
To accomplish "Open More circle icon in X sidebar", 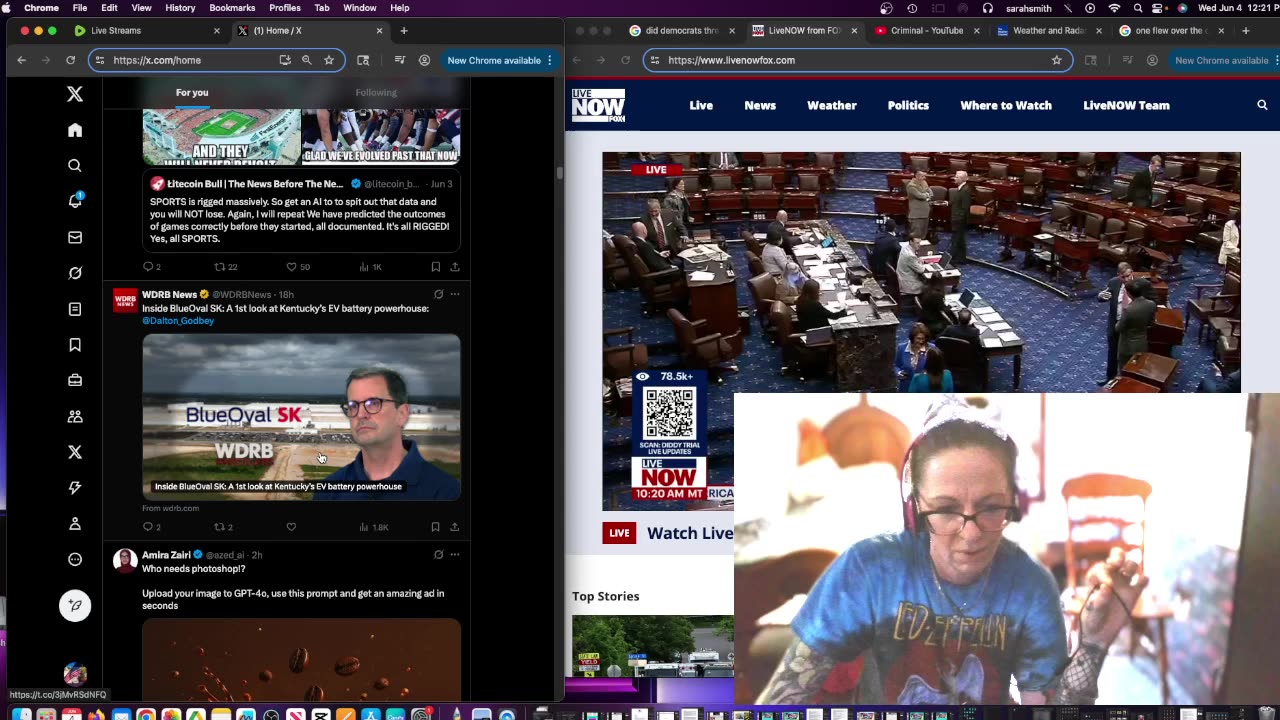I will tap(75, 560).
